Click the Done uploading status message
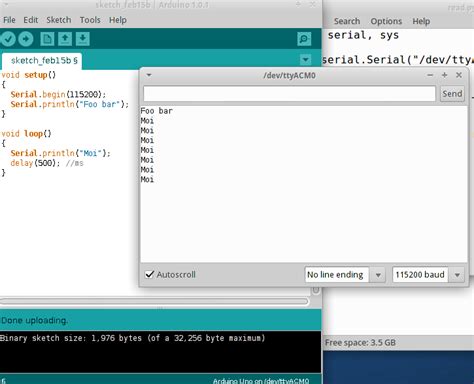The image size is (474, 384). [x=34, y=320]
